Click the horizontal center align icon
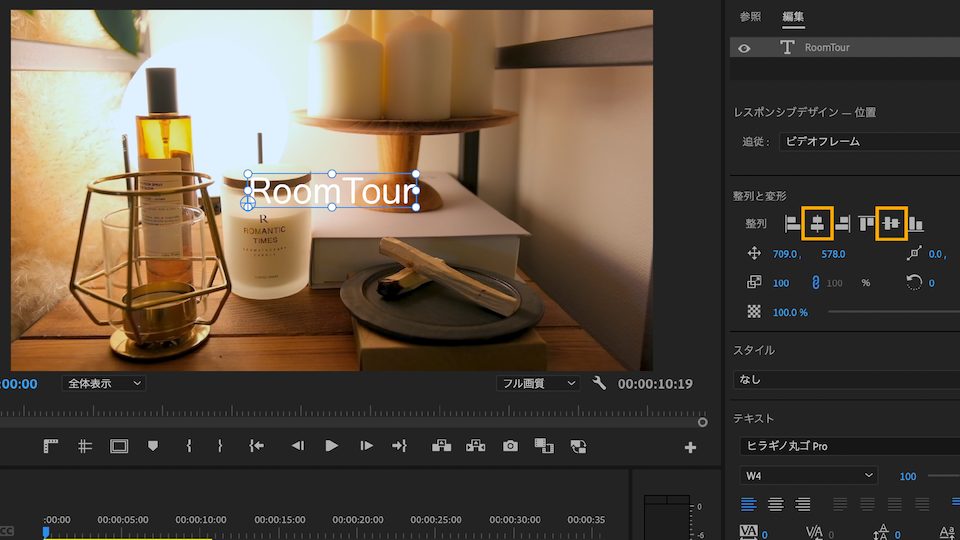The height and width of the screenshot is (540, 960). pos(818,224)
